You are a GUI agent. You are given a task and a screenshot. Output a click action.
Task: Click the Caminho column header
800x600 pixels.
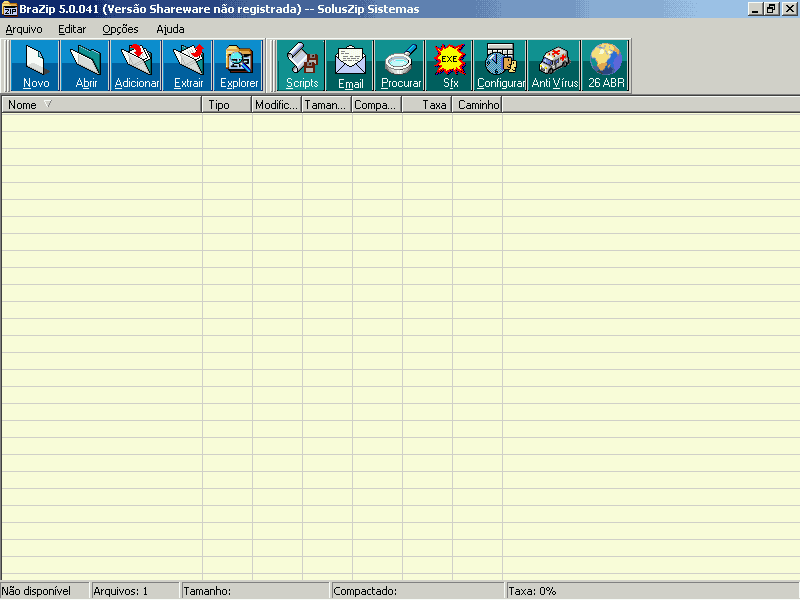pyautogui.click(x=477, y=104)
